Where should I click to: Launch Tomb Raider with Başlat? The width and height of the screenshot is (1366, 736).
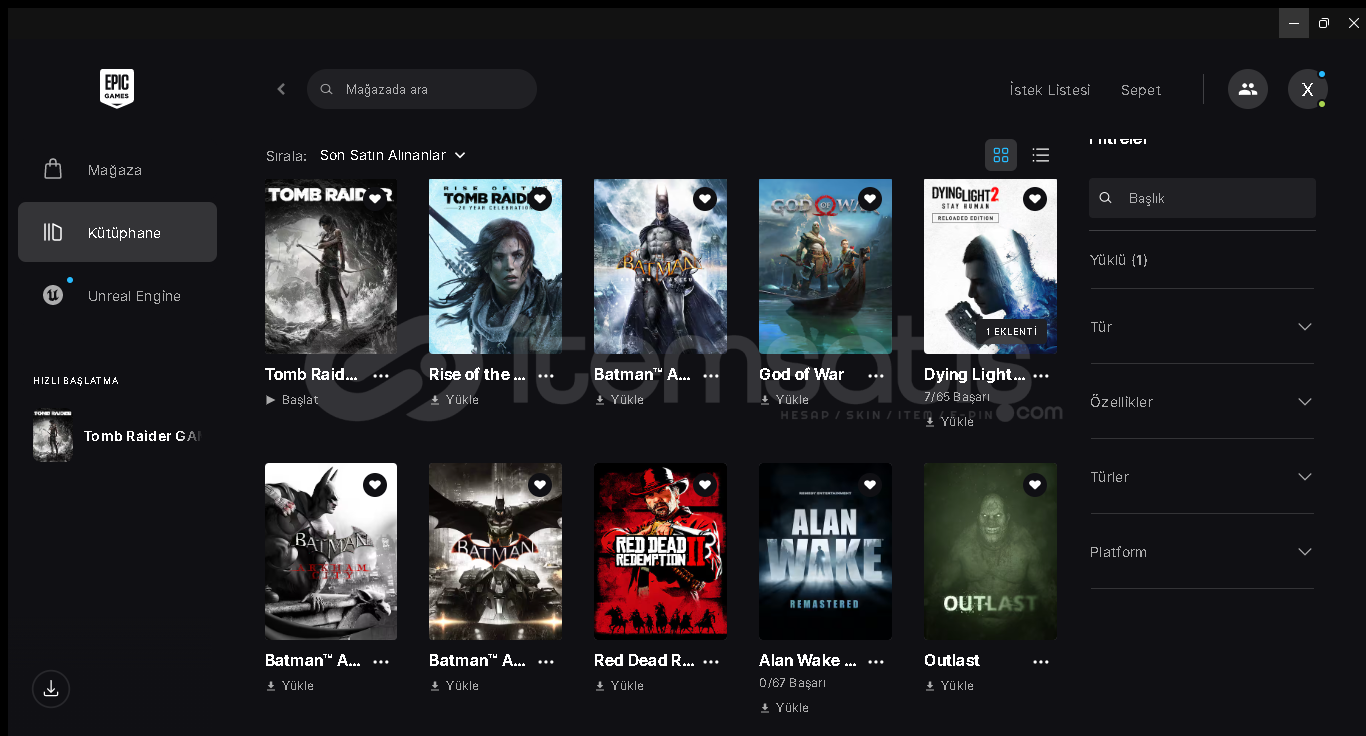click(x=292, y=400)
